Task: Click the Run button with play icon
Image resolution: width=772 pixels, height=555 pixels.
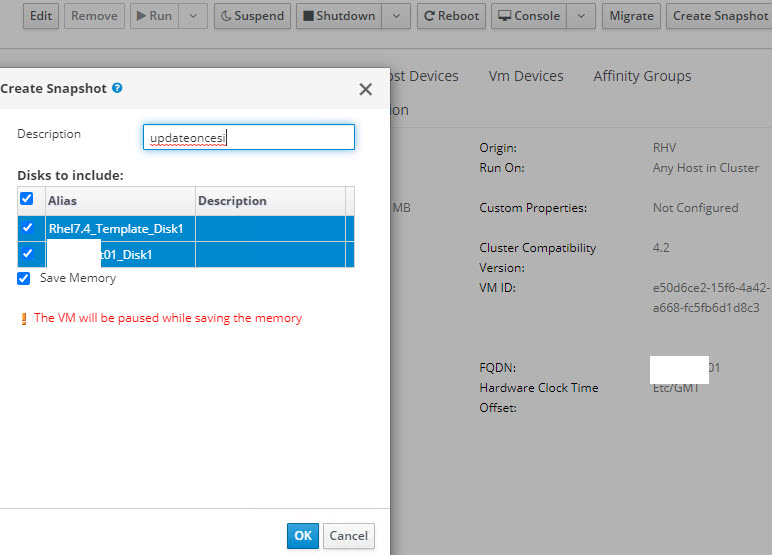Action: (x=154, y=16)
